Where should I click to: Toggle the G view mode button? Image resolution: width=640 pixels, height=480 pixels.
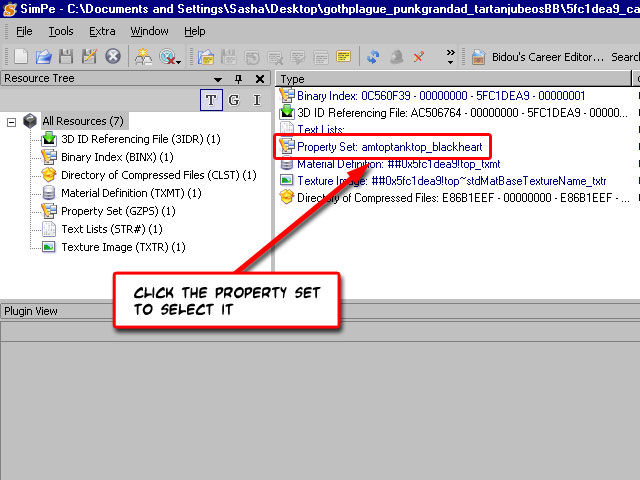[x=234, y=99]
